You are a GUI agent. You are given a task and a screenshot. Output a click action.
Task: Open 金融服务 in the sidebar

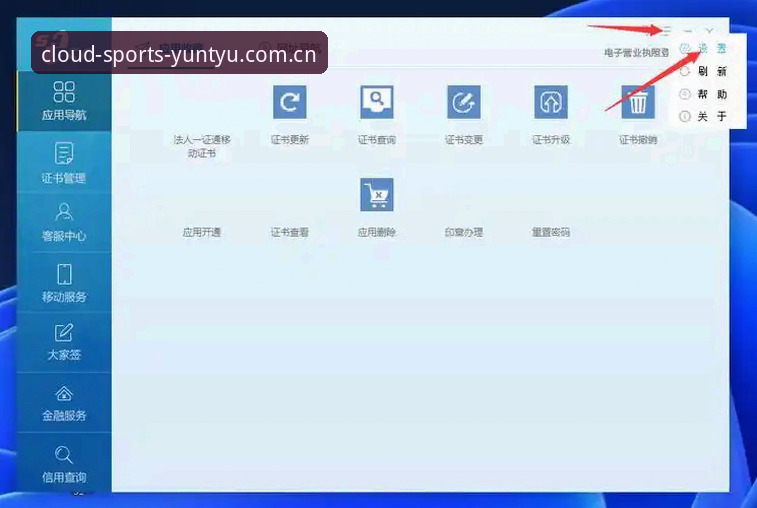tap(64, 403)
